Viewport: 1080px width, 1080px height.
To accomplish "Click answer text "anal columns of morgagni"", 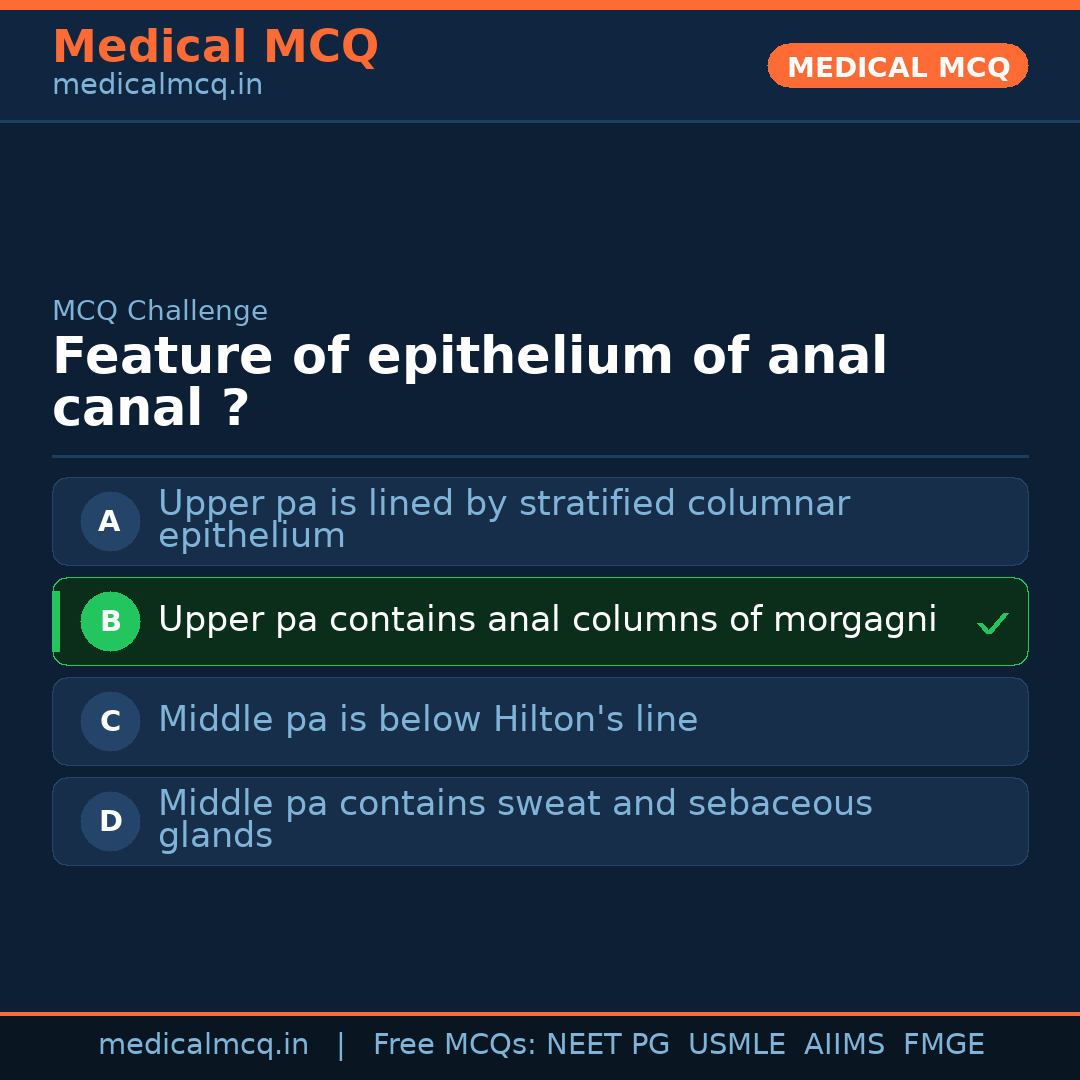I will point(547,620).
